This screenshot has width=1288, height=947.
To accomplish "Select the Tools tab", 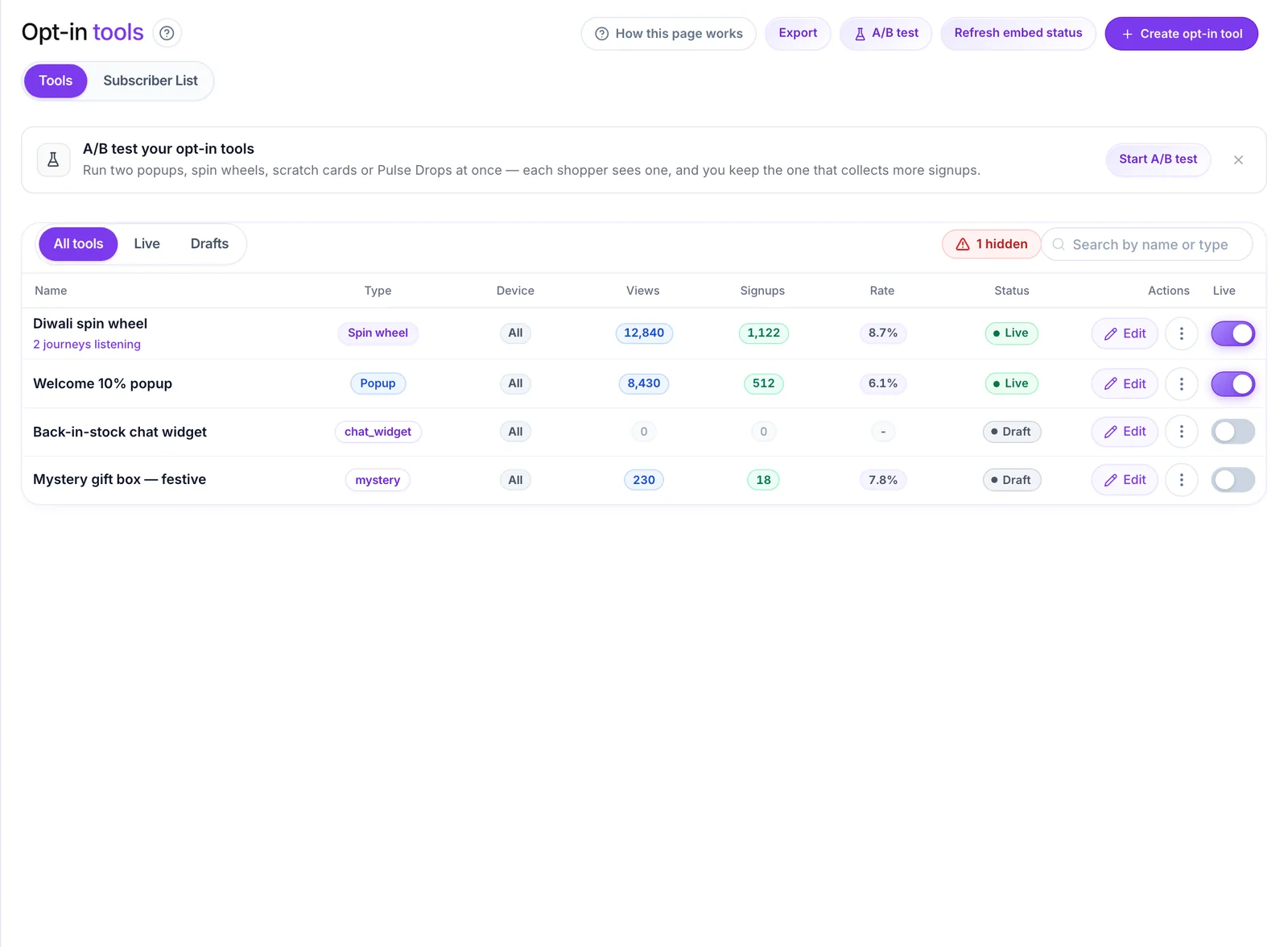I will (56, 81).
